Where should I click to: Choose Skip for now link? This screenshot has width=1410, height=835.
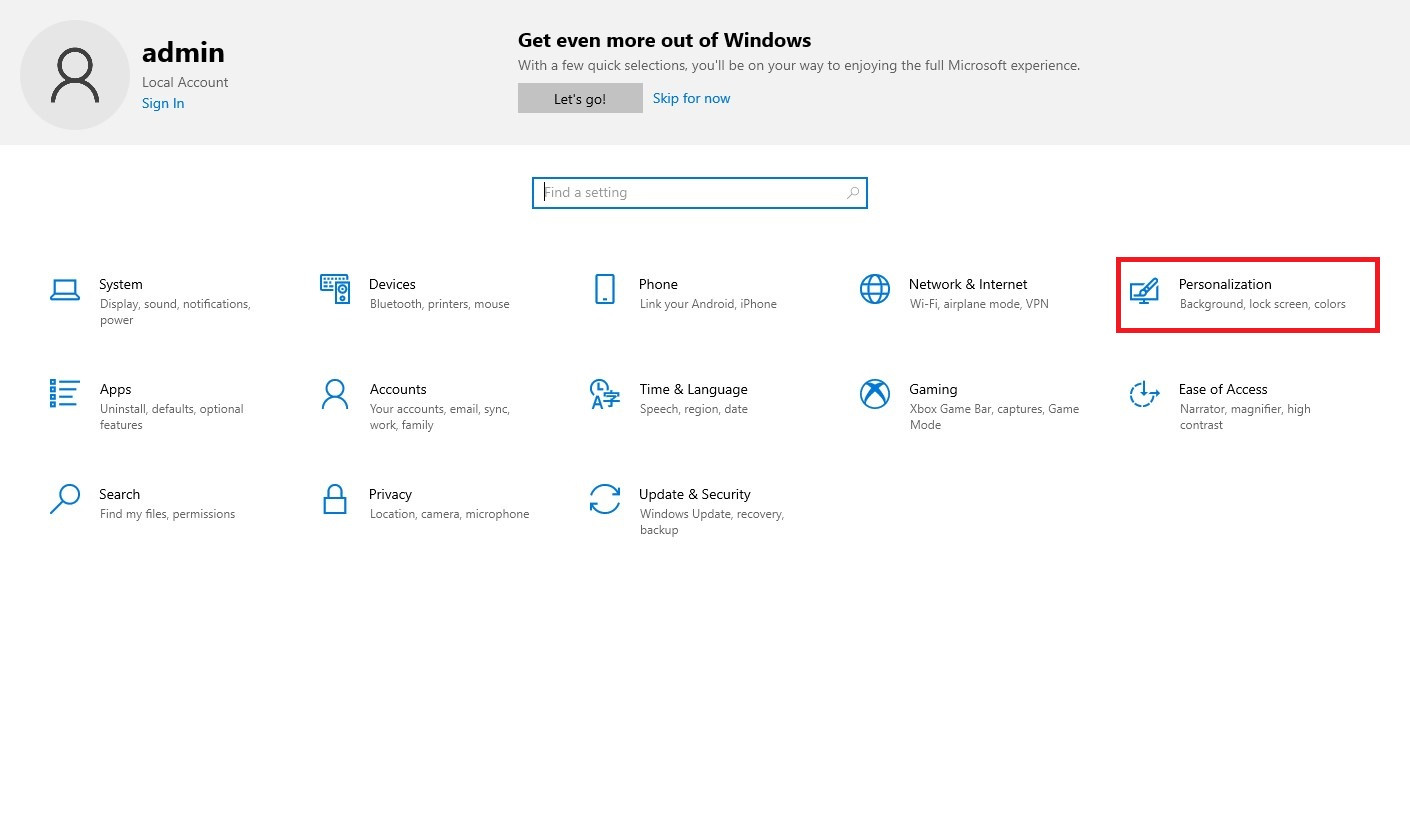click(691, 98)
